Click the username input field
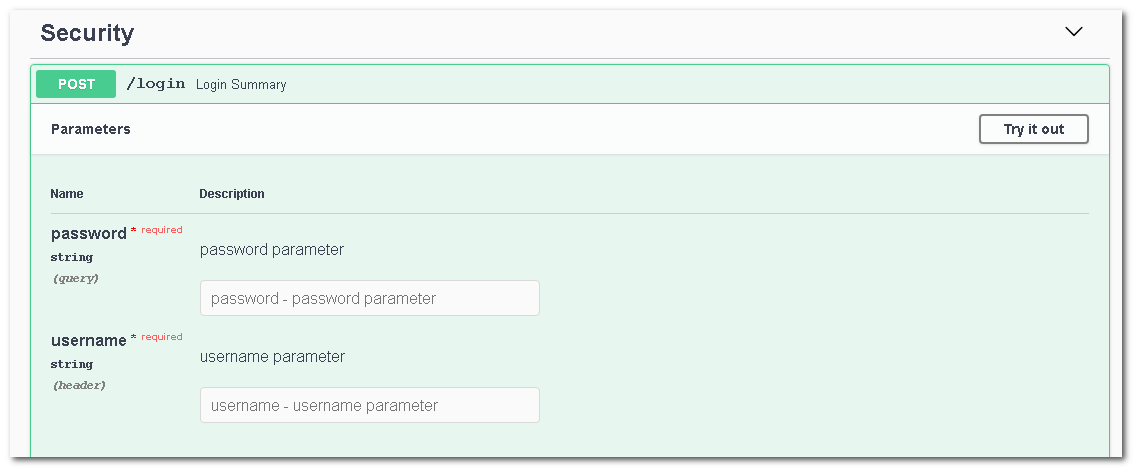Screen dimensions: 1133x468 coord(369,405)
